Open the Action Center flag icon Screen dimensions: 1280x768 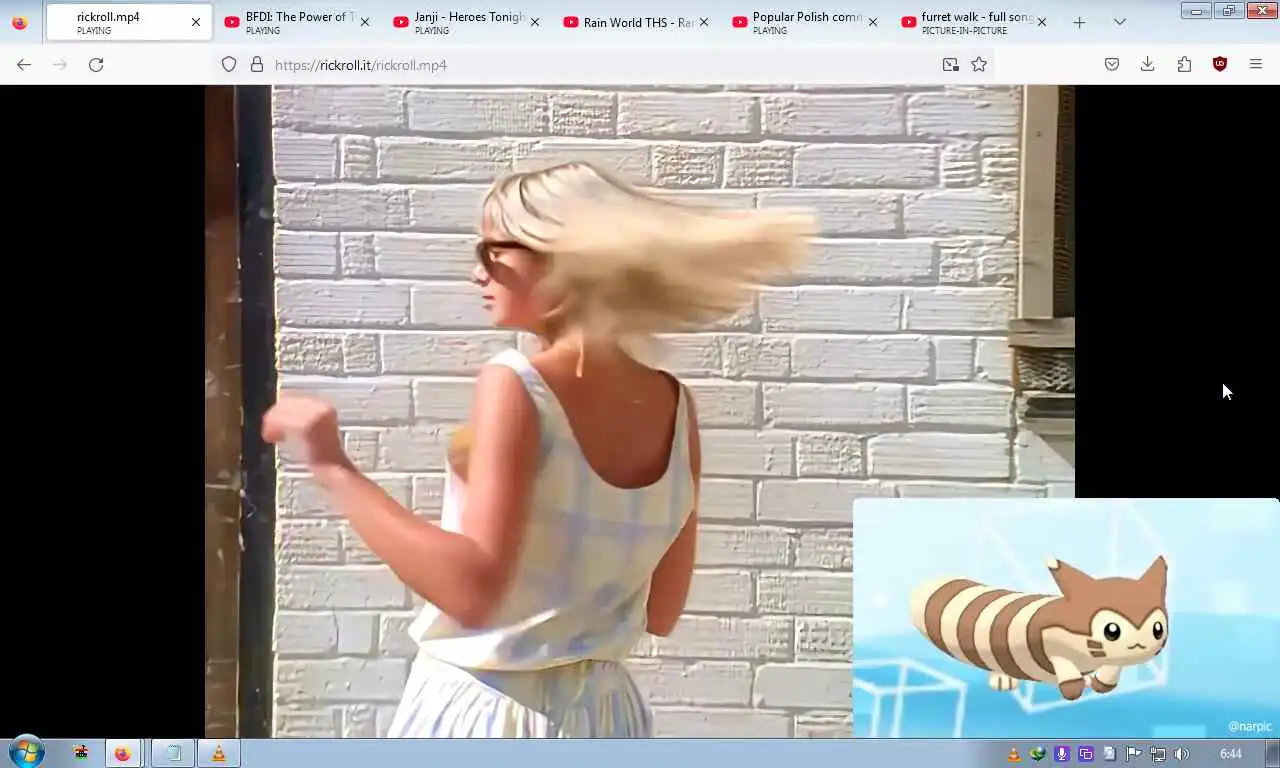click(1134, 754)
